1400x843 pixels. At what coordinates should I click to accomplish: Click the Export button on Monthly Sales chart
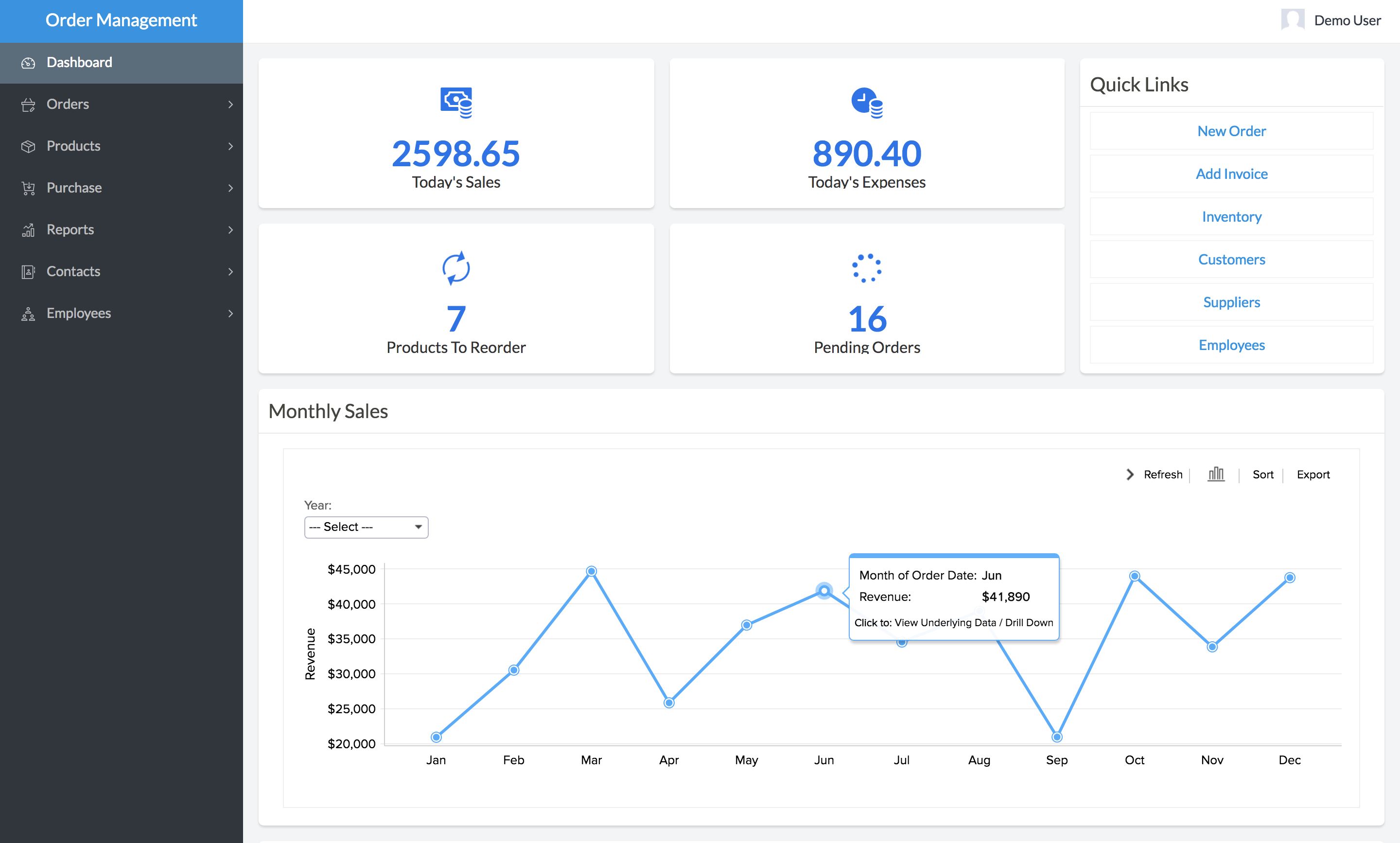click(1313, 474)
